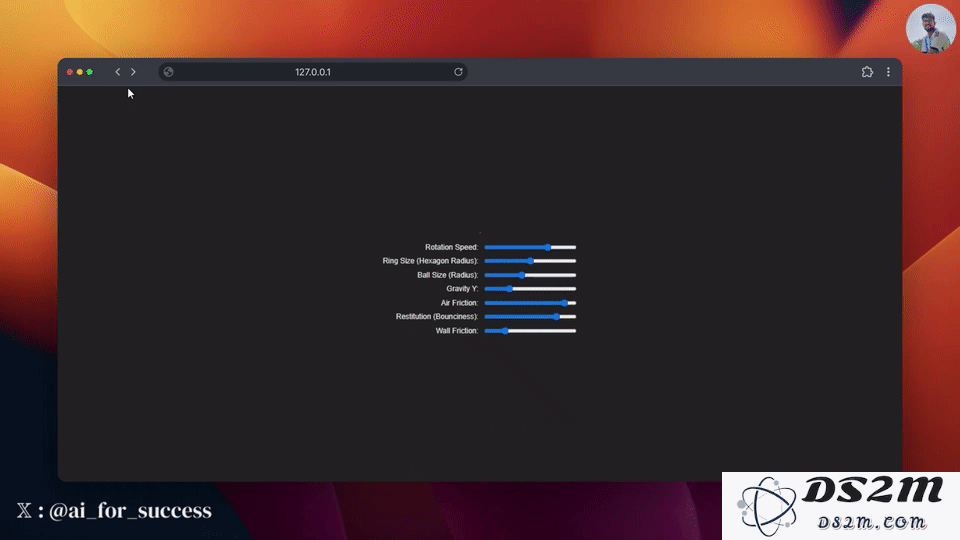Adjust the Gravity Y slider
960x540 pixels.
(530, 288)
